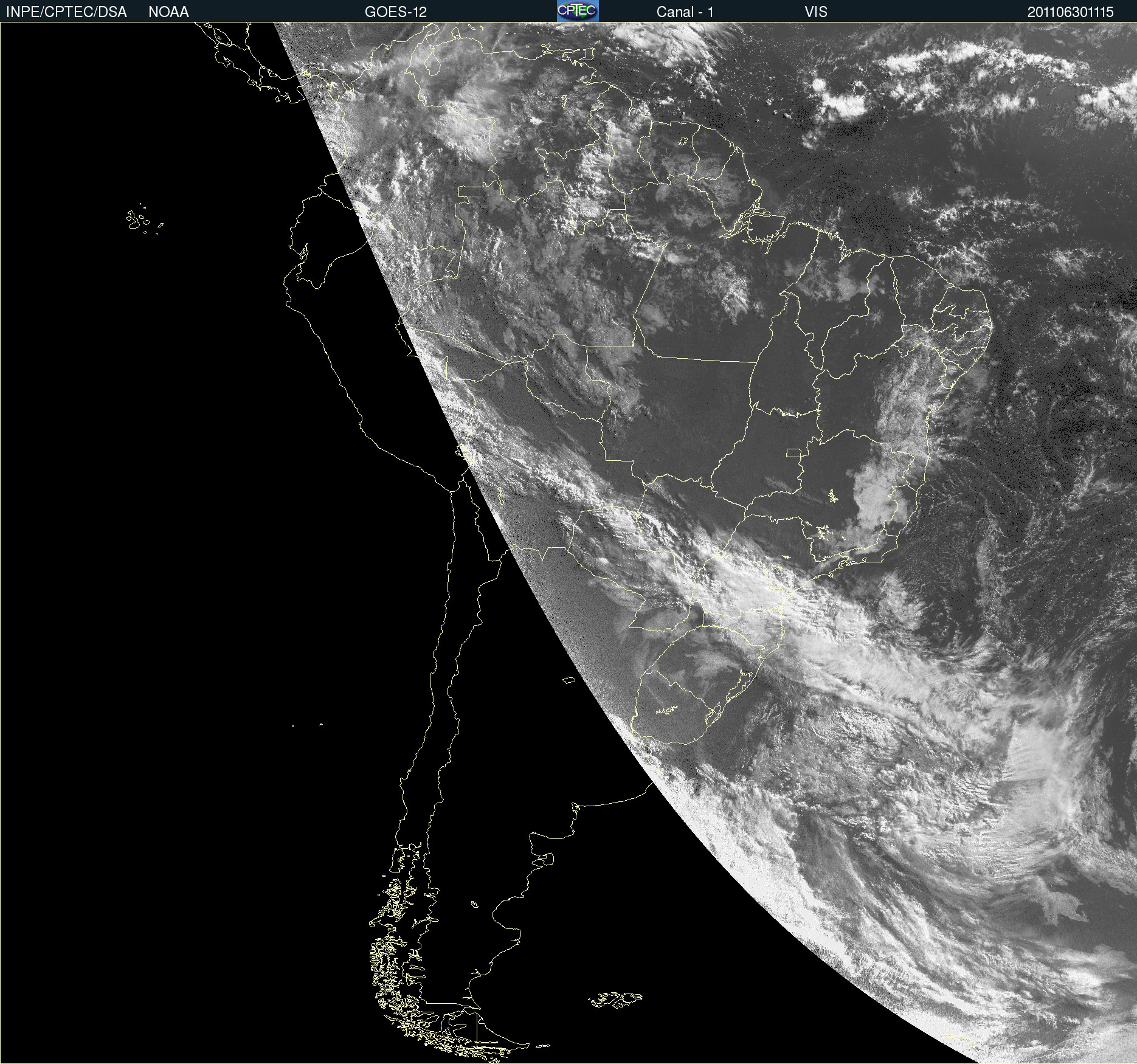
Task: Click the VIS channel label
Action: [816, 12]
